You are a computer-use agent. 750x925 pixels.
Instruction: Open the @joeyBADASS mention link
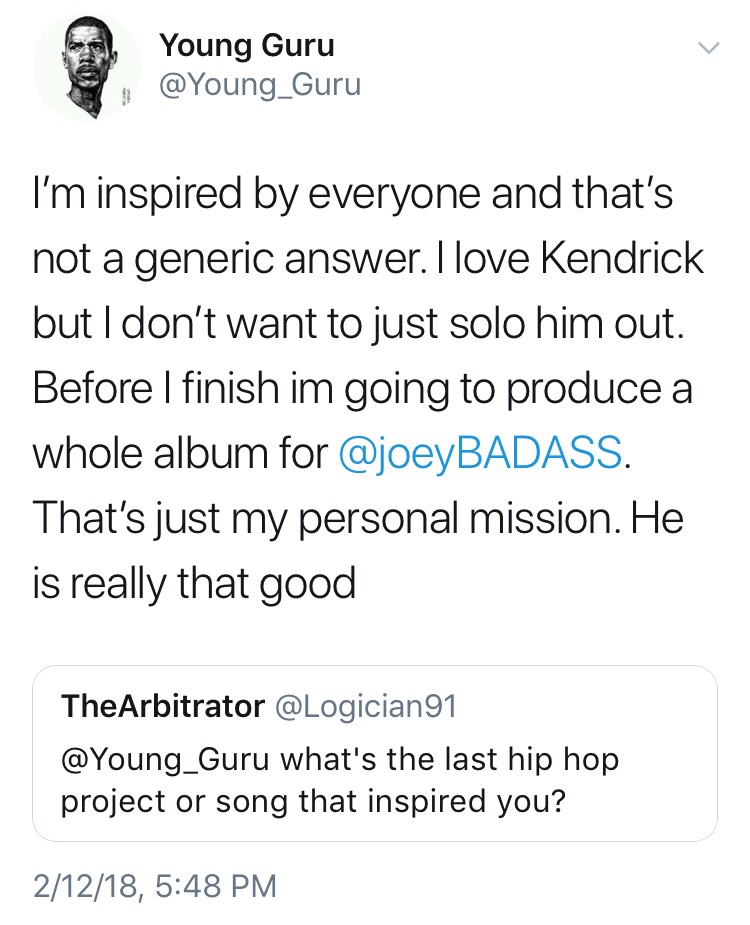484,454
